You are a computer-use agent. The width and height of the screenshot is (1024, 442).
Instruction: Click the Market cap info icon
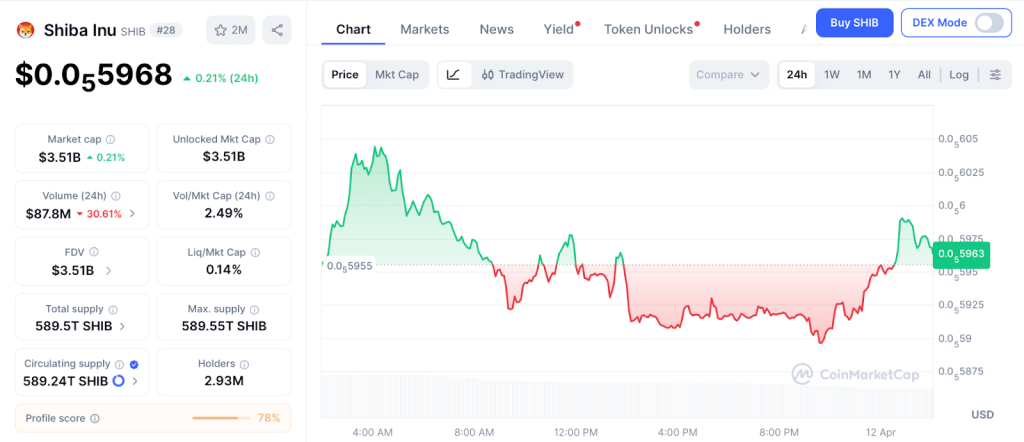110,140
